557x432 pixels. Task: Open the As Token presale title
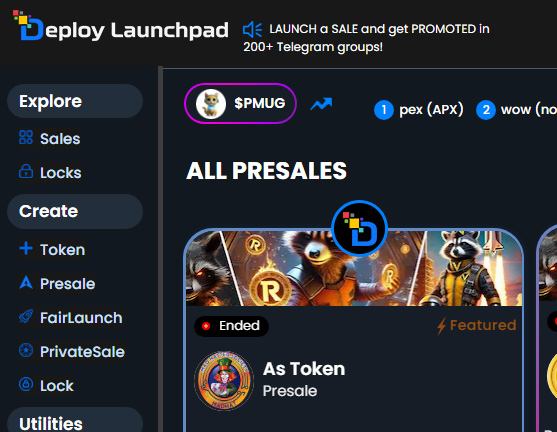click(x=304, y=369)
